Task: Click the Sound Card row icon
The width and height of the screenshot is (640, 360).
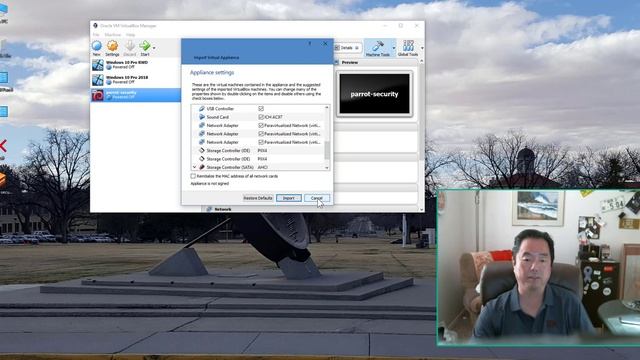Action: 202,117
